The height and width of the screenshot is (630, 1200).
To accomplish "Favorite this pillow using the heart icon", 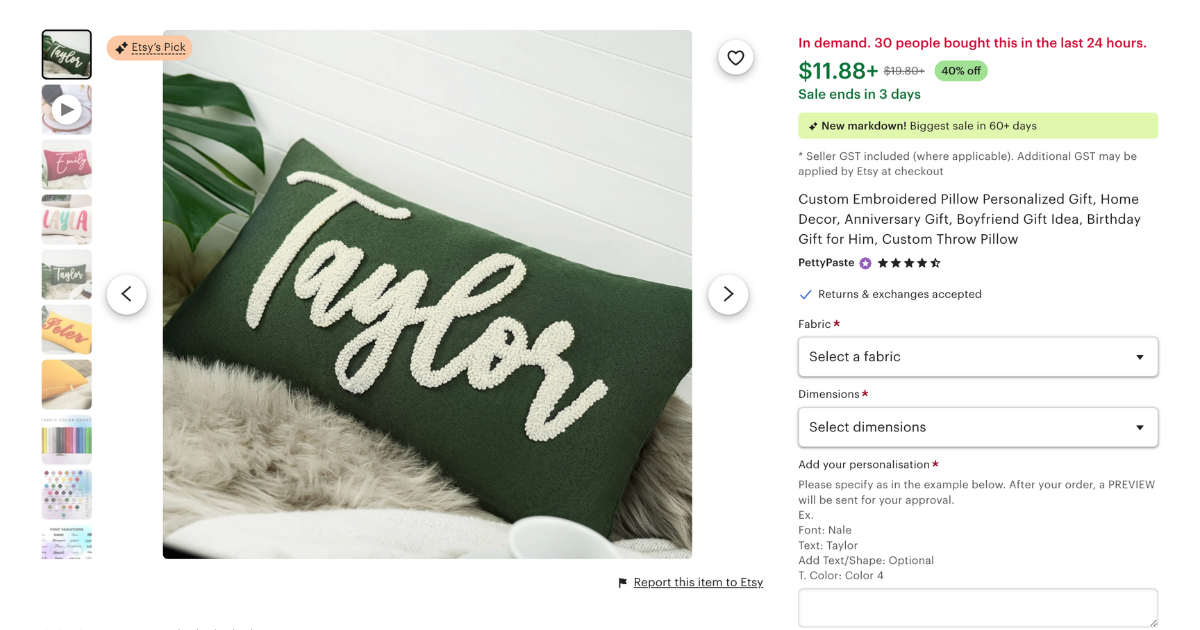I will [736, 57].
